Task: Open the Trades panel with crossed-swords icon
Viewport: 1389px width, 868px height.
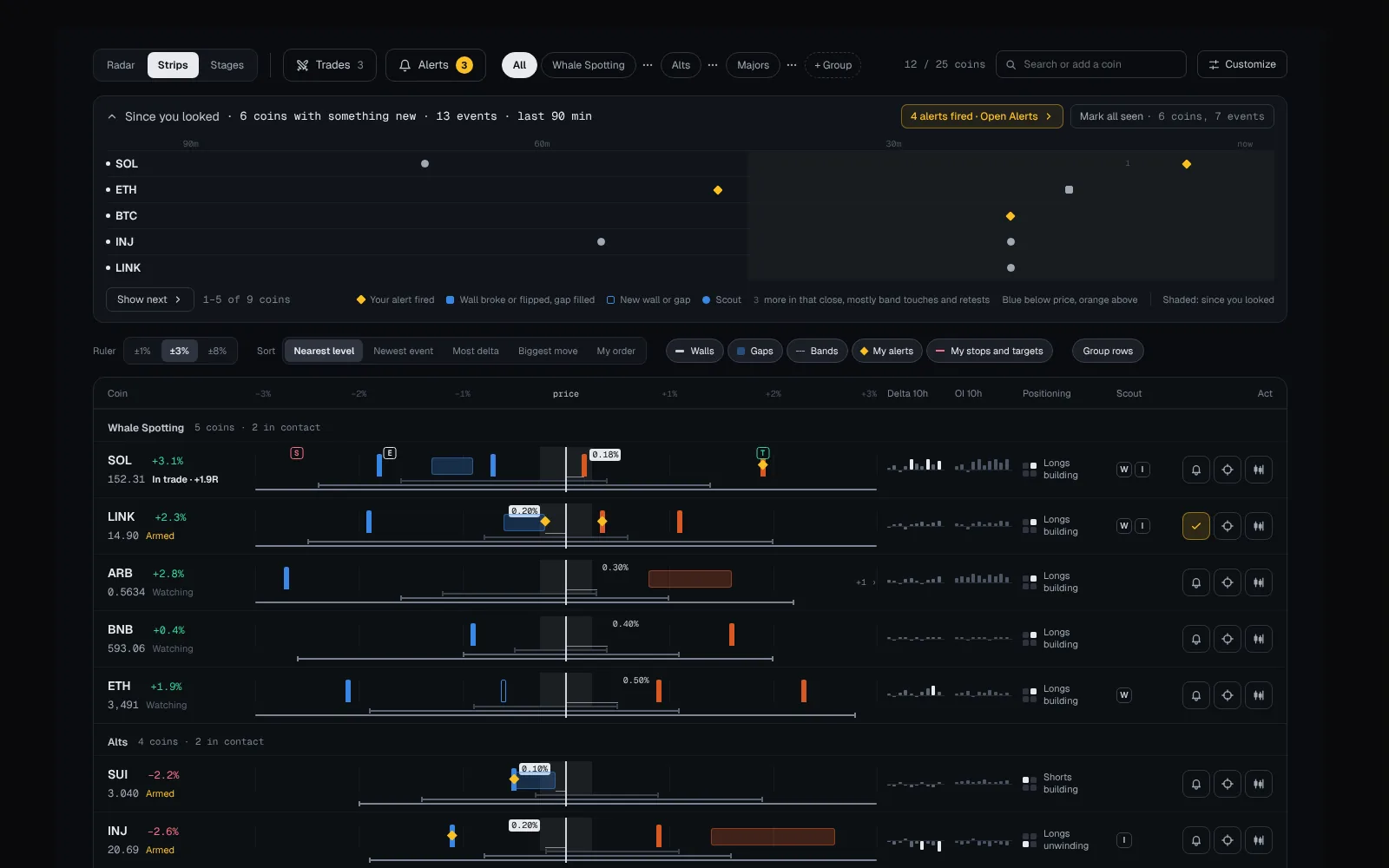Action: (330, 65)
